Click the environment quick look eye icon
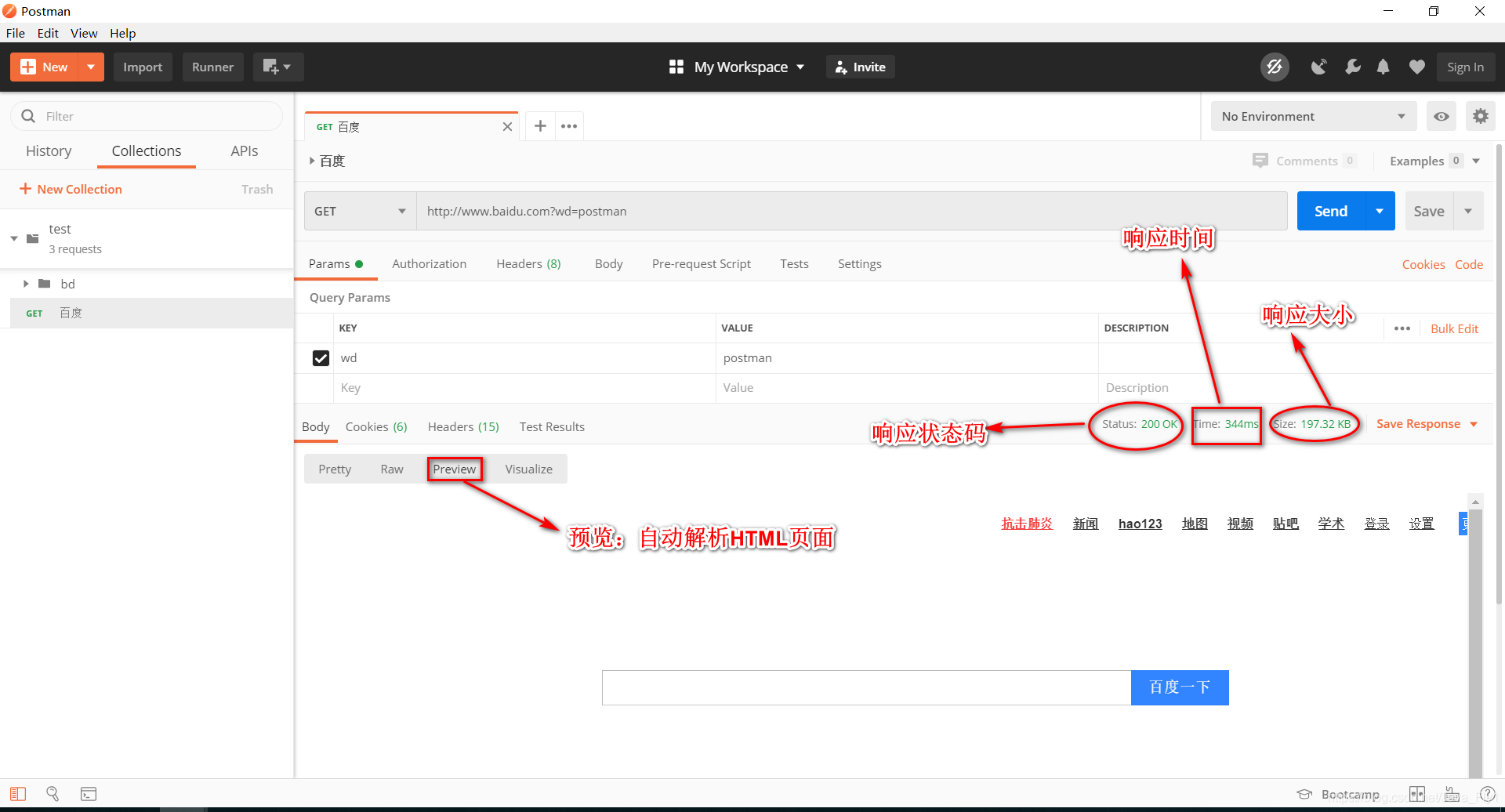Screen dimensions: 1505x812 [1441, 116]
